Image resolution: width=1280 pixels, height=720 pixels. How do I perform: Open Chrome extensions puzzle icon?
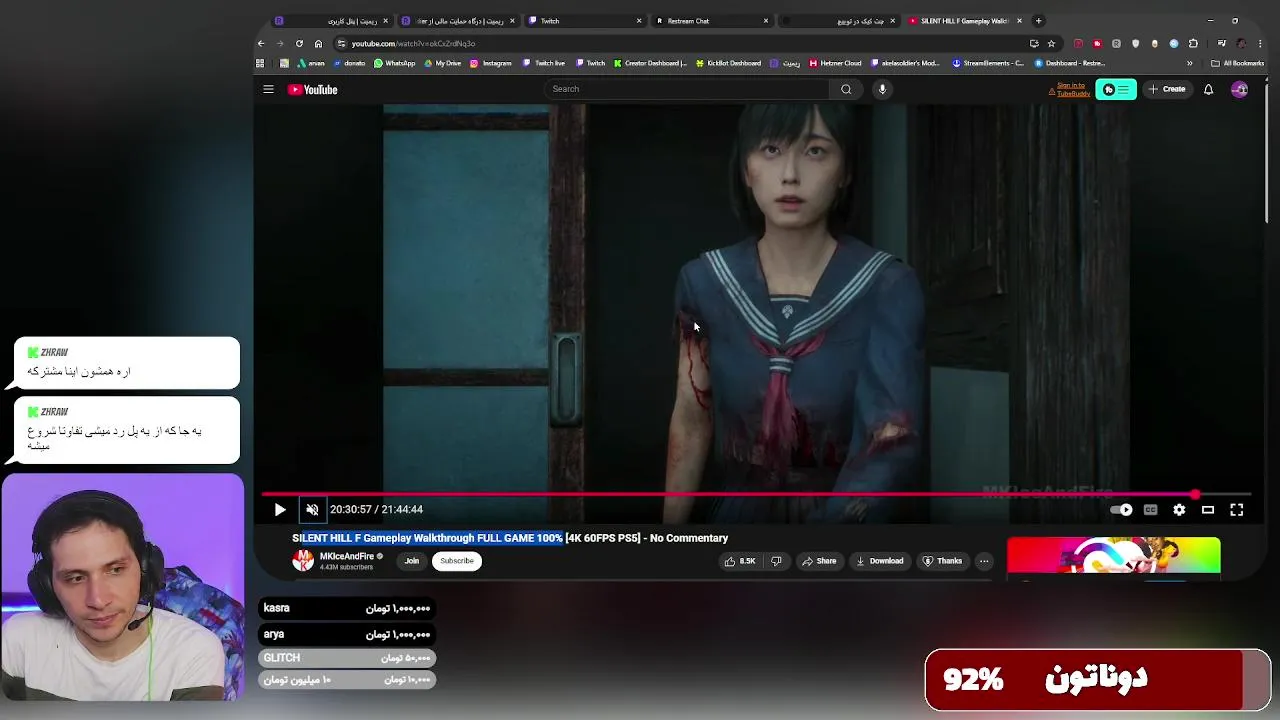(1193, 43)
